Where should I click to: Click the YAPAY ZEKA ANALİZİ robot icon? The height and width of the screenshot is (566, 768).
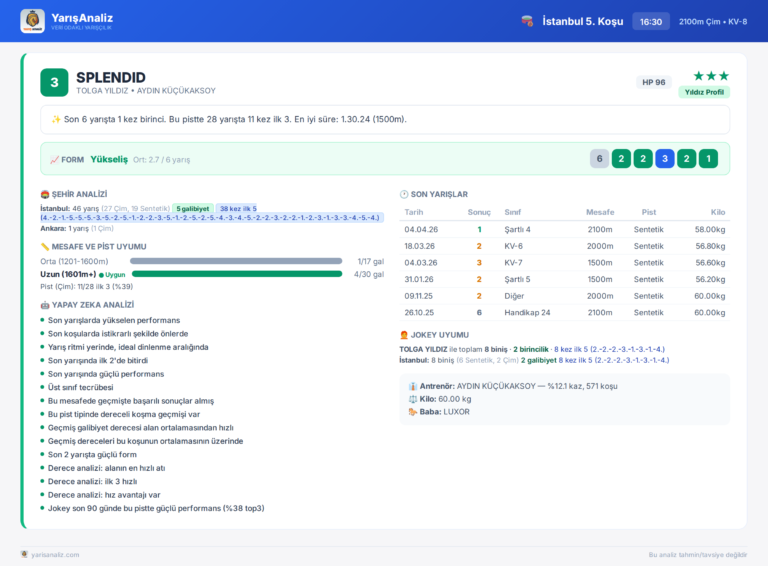click(x=45, y=305)
